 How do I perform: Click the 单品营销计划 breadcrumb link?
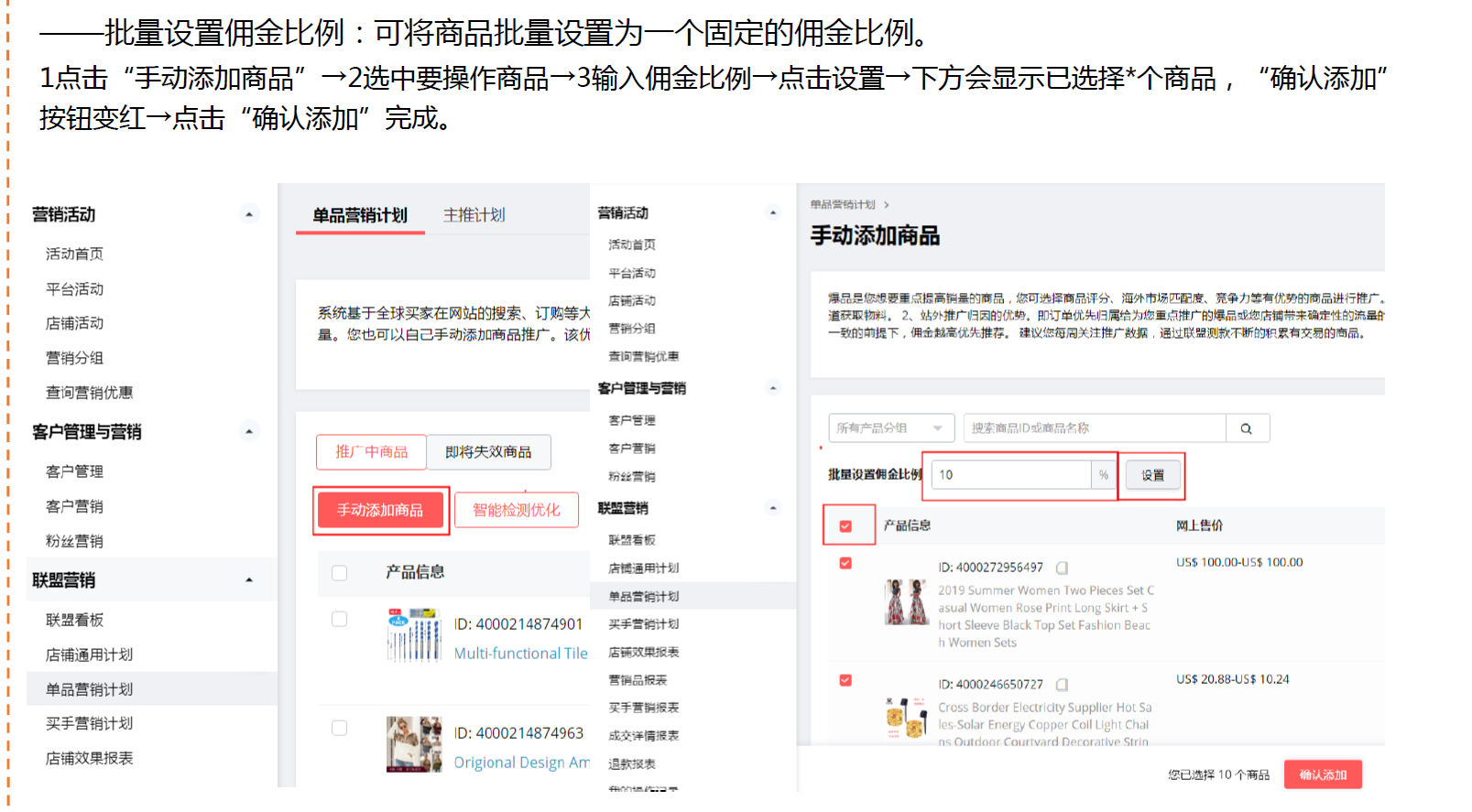[843, 204]
